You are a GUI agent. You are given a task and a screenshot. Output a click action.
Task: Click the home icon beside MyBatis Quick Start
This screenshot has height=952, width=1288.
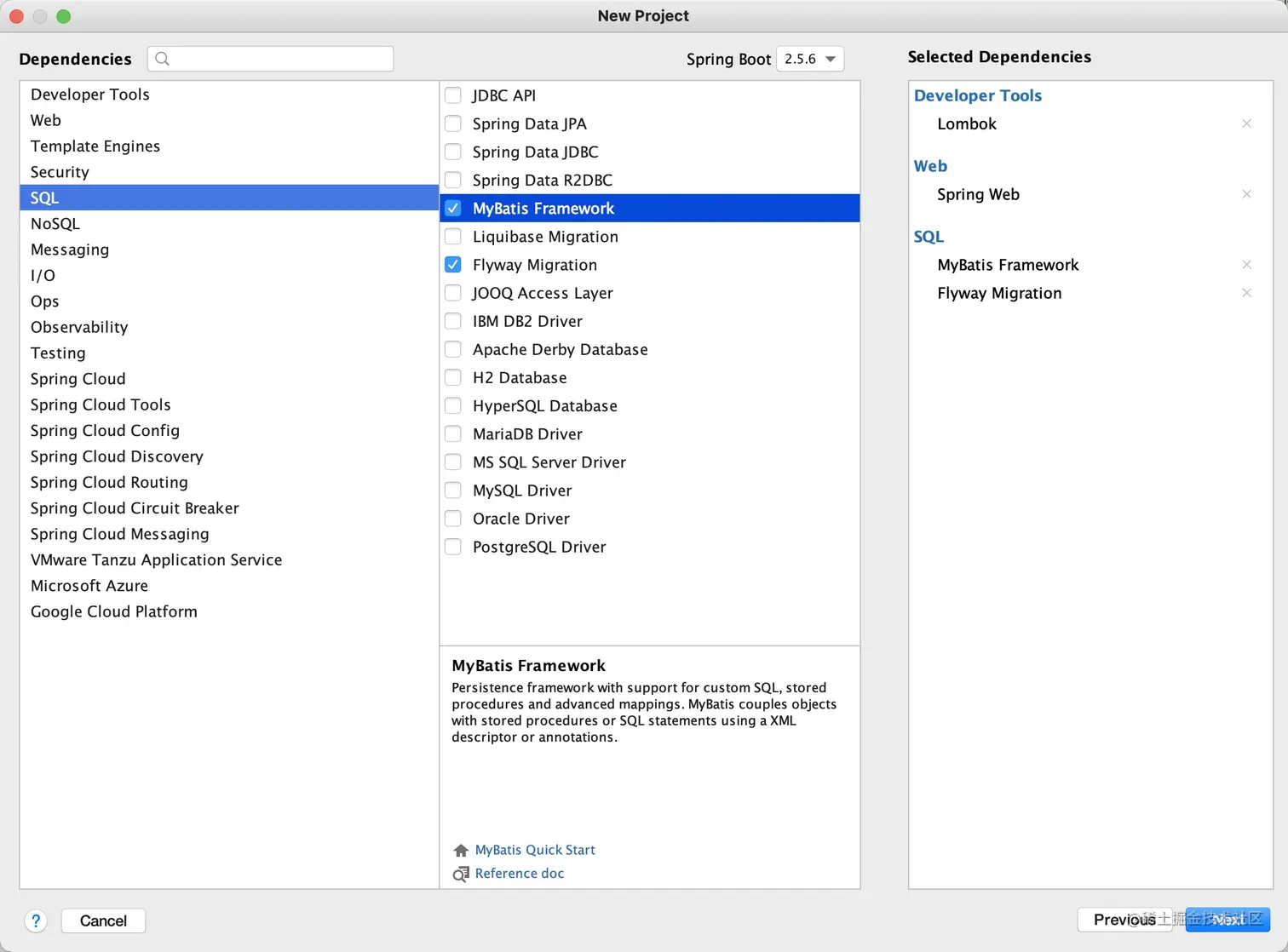click(461, 851)
